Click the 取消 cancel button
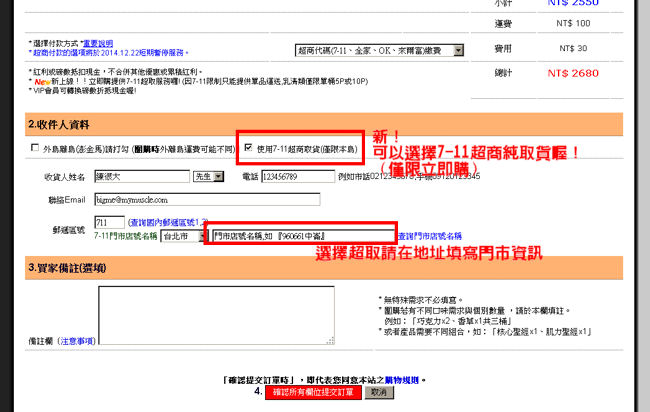The image size is (650, 412). [379, 393]
